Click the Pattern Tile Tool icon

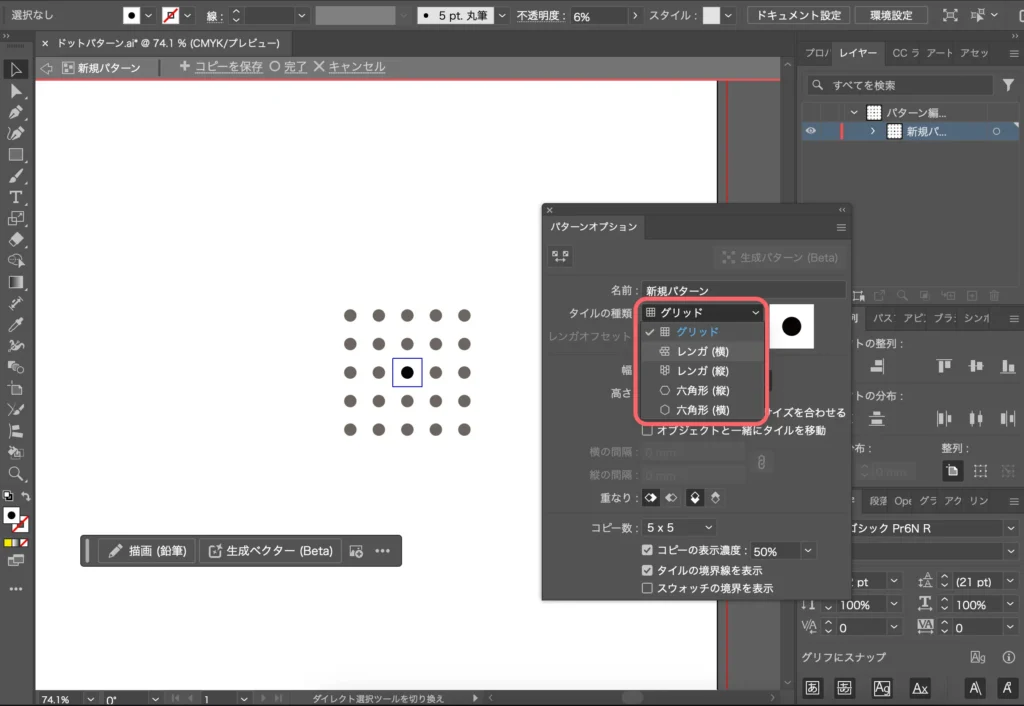[560, 257]
